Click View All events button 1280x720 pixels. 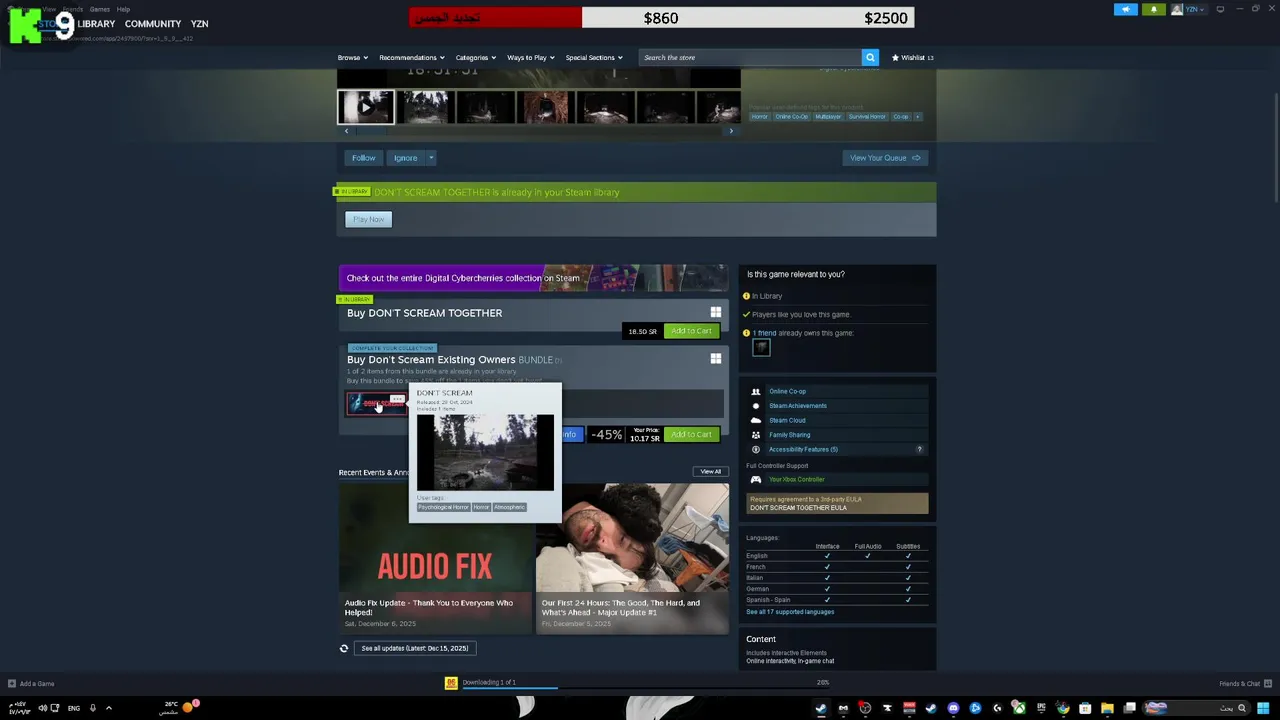click(710, 472)
